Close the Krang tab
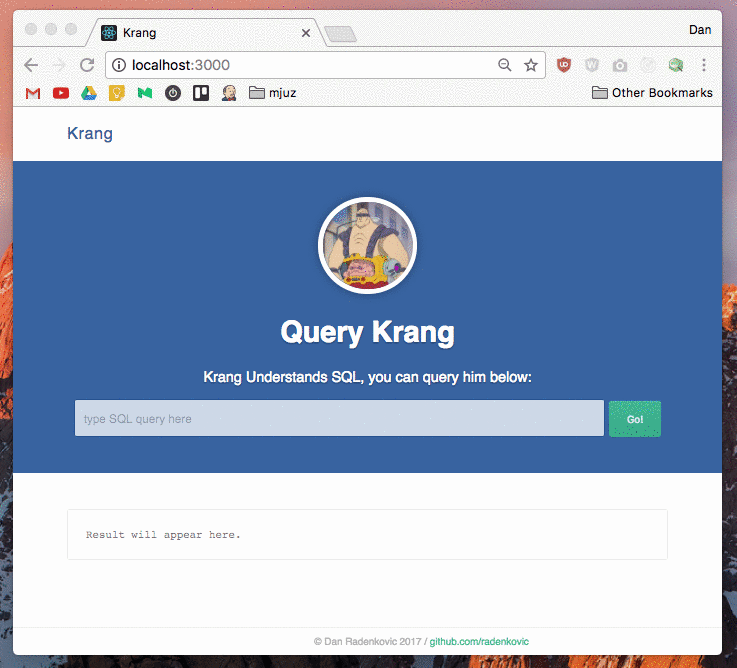The width and height of the screenshot is (737, 668). point(306,33)
